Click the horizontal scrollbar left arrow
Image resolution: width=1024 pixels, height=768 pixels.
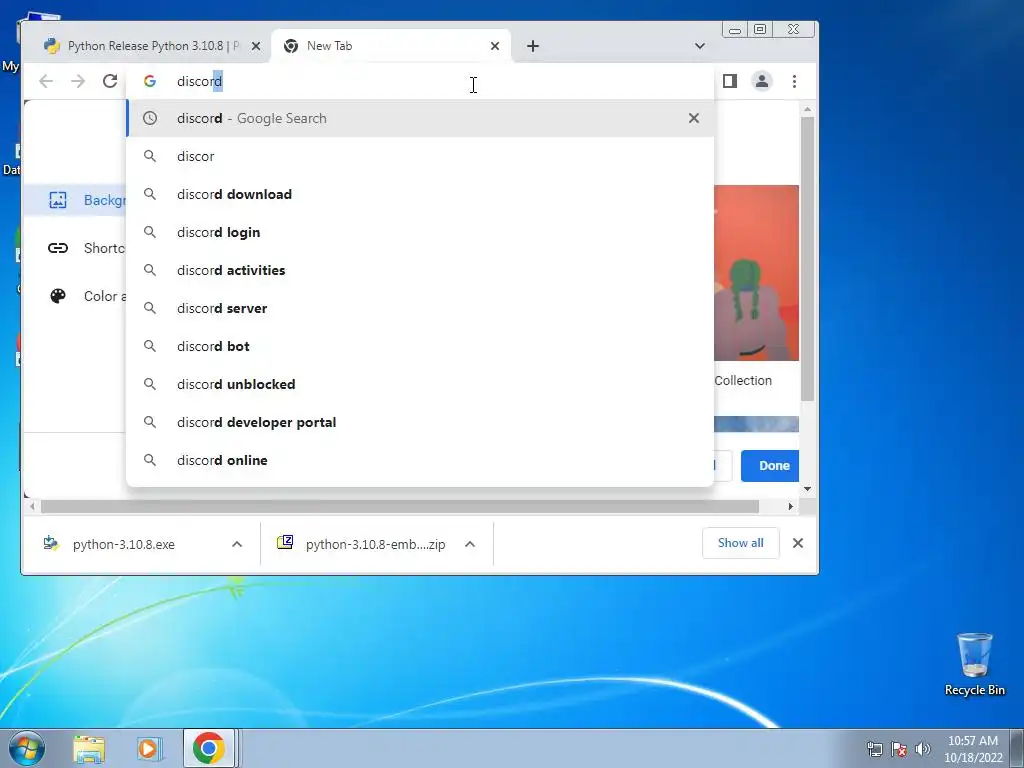pyautogui.click(x=32, y=506)
